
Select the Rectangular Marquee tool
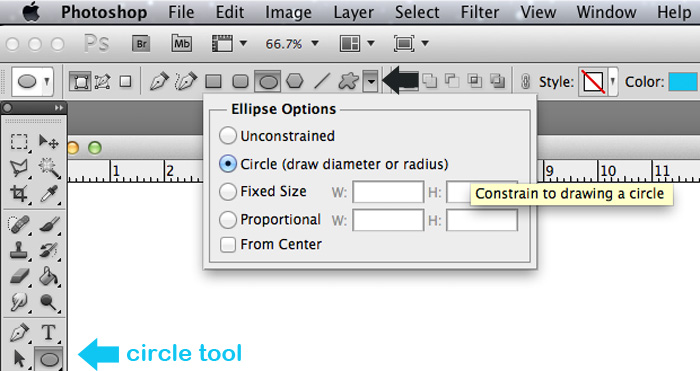(19, 142)
